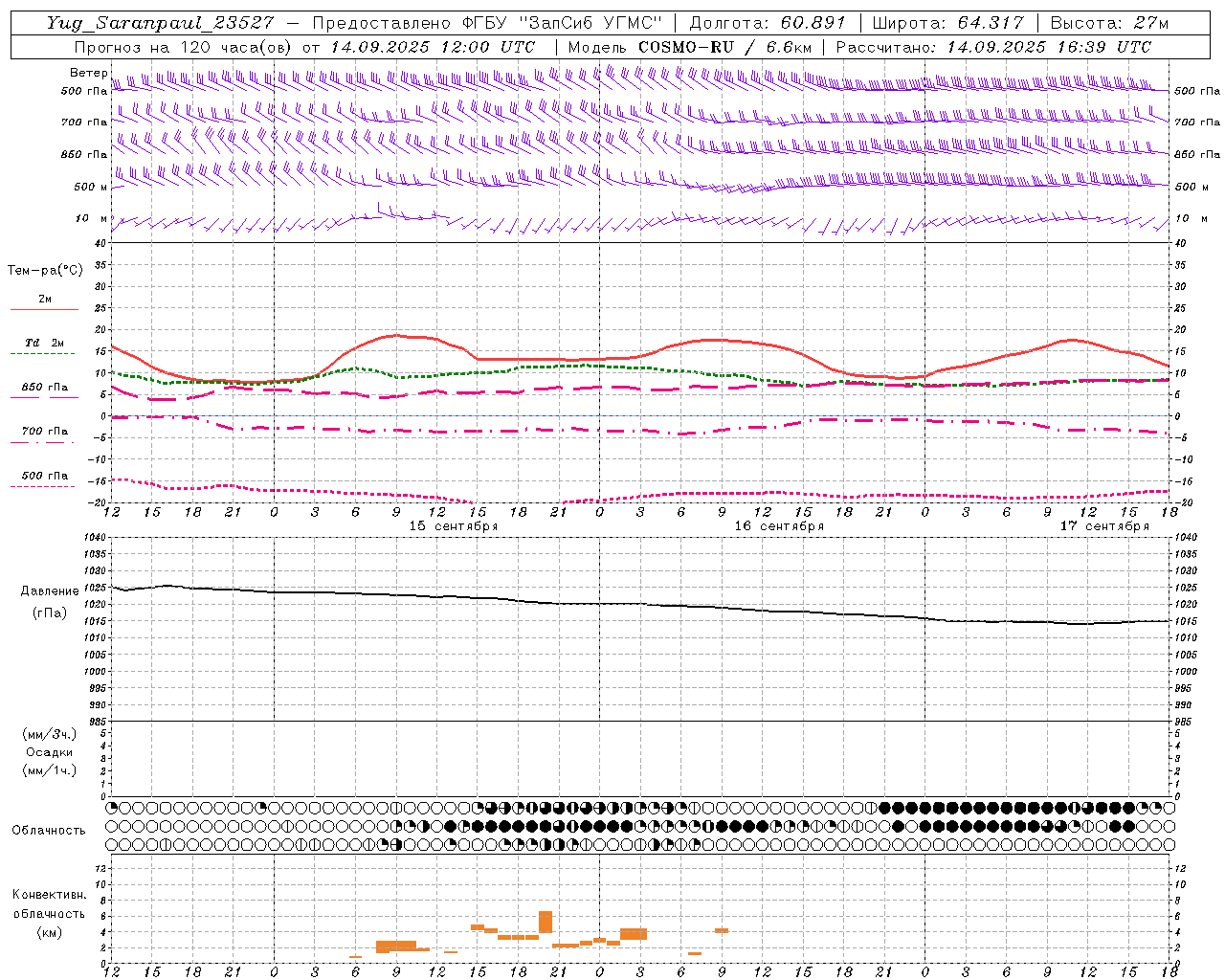The height and width of the screenshot is (980, 1225).
Task: Click the 16 сентября date label
Action: [778, 526]
